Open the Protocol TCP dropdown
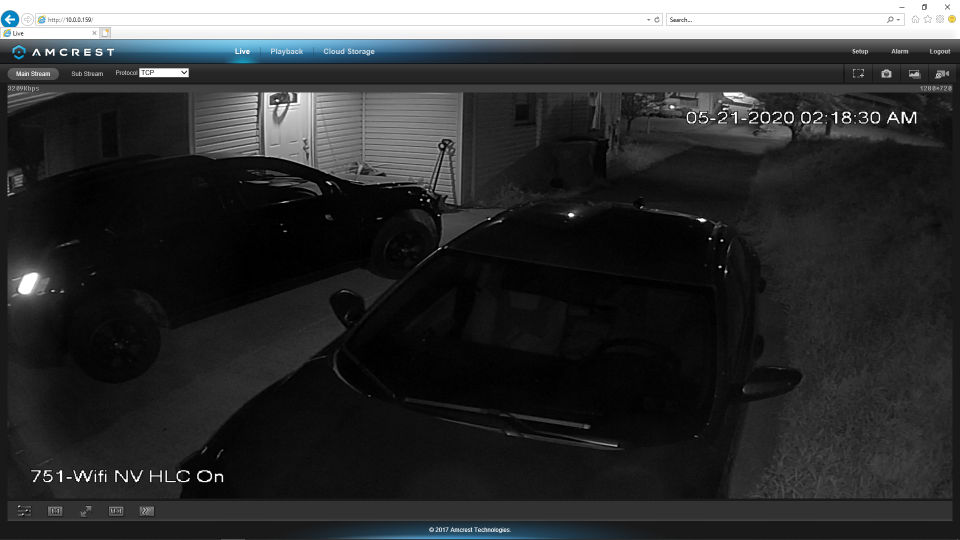960x540 pixels. (164, 73)
